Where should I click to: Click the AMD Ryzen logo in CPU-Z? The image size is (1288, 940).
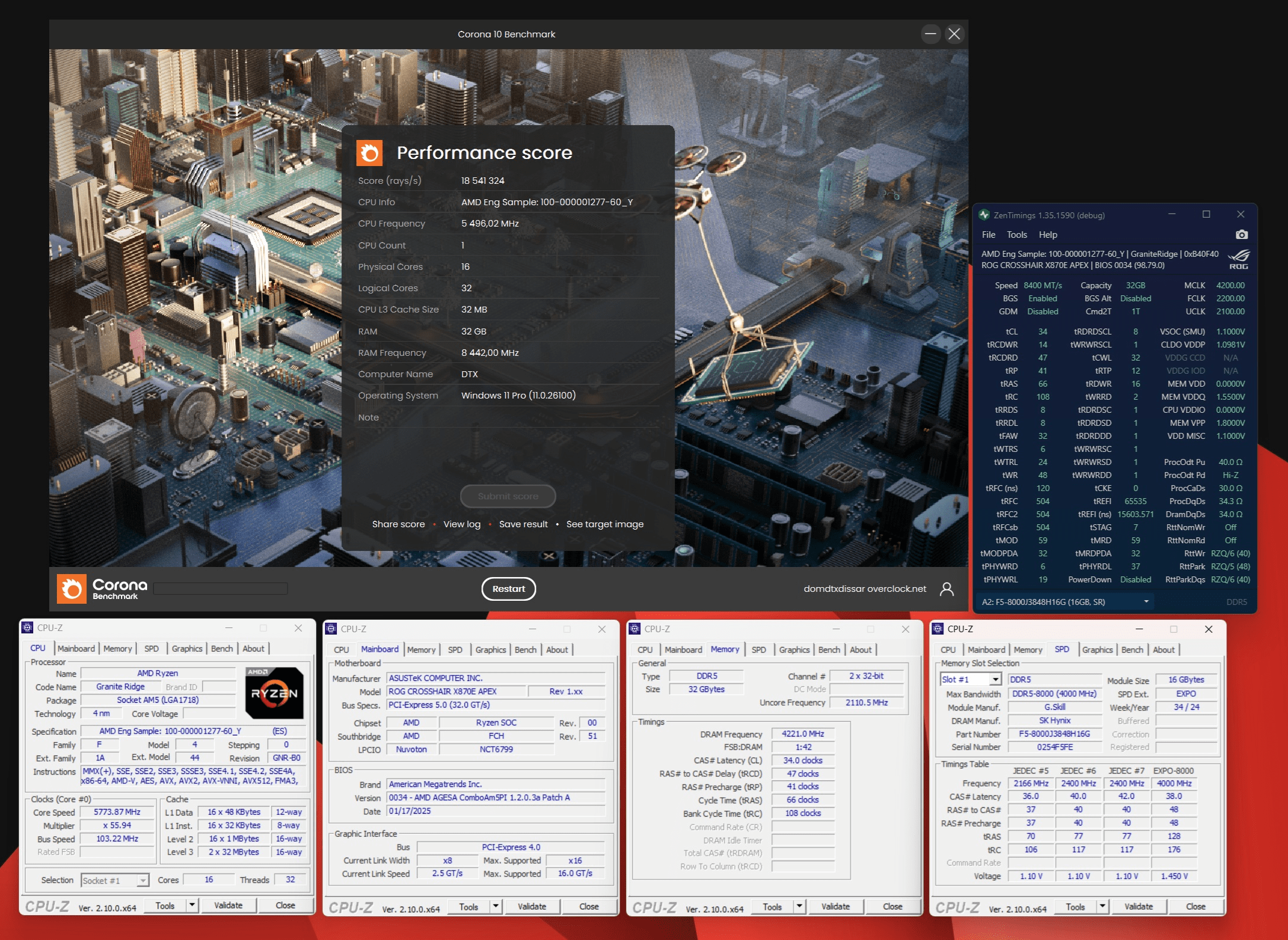[x=275, y=693]
